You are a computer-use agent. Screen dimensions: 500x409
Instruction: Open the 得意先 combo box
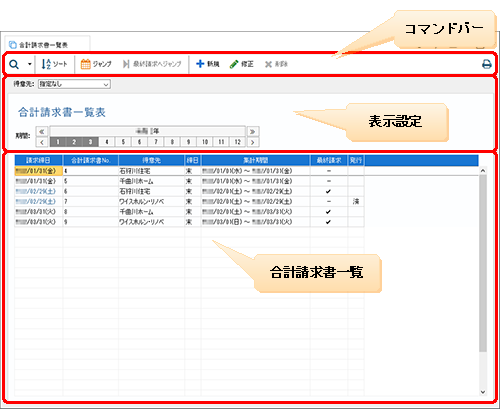(74, 84)
